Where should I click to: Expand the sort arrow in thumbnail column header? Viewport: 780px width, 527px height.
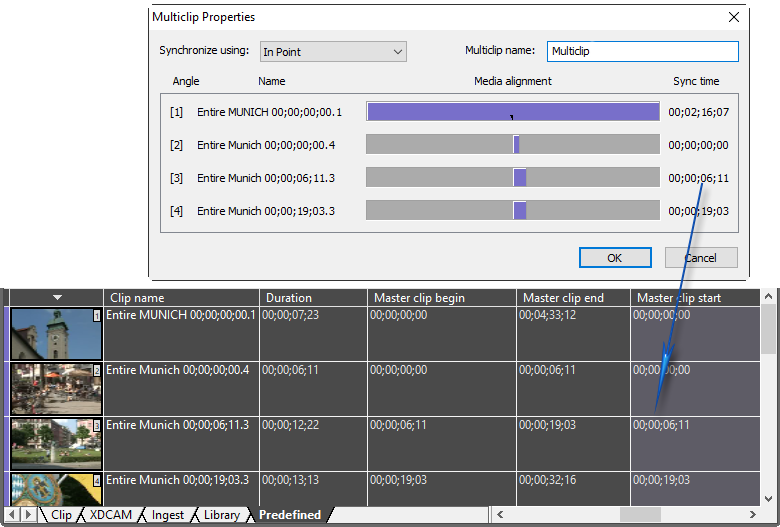57,297
